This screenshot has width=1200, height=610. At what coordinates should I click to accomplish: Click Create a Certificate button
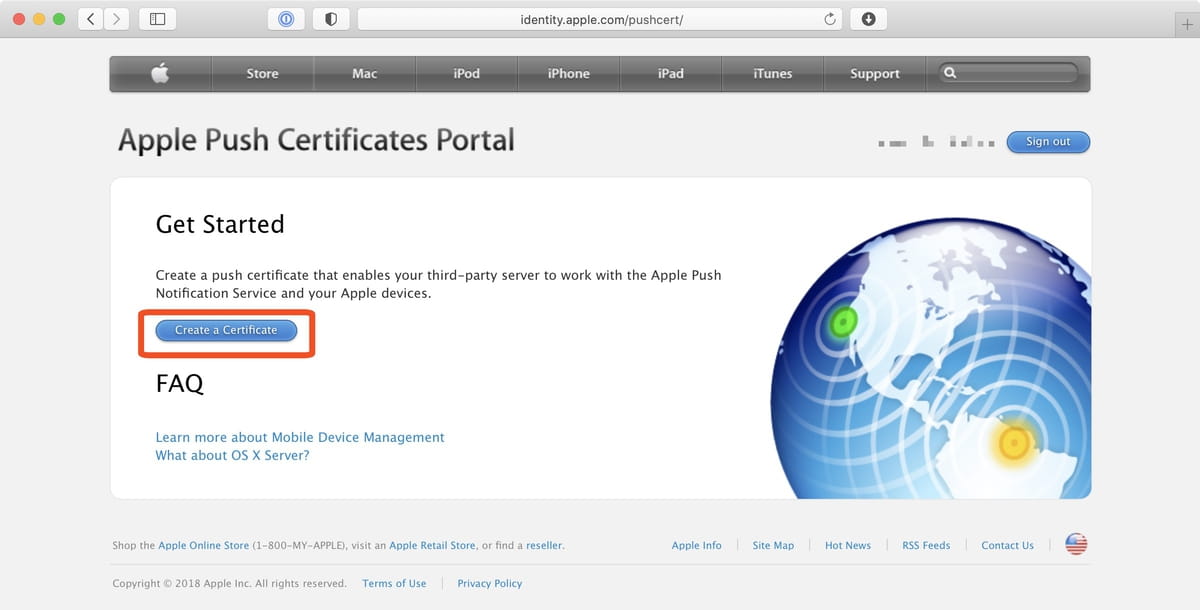point(226,330)
